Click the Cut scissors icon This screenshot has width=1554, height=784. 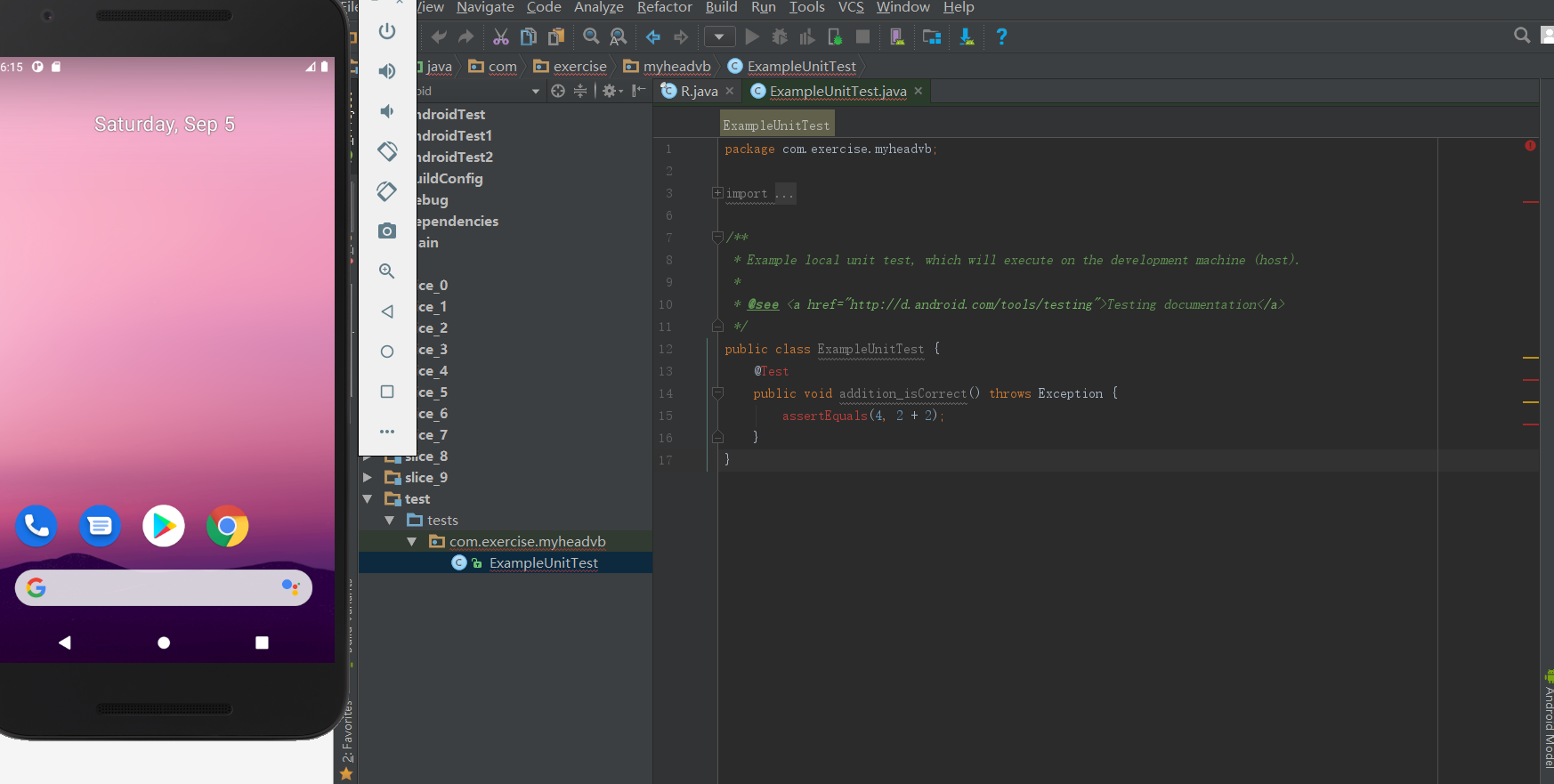[x=501, y=36]
